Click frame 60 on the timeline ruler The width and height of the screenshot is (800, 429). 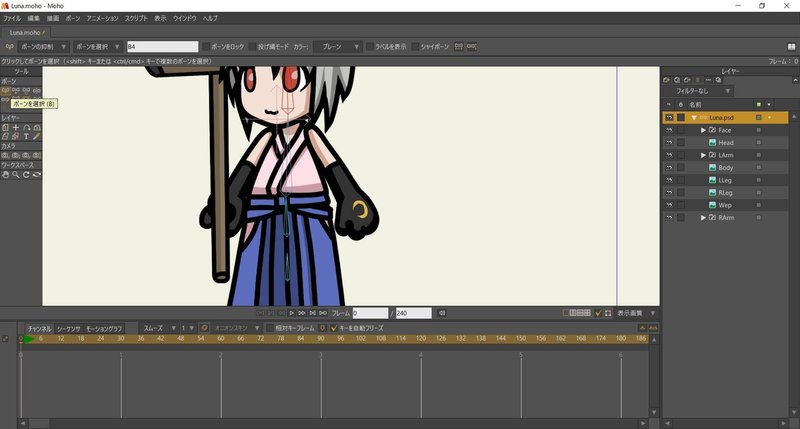(221, 339)
